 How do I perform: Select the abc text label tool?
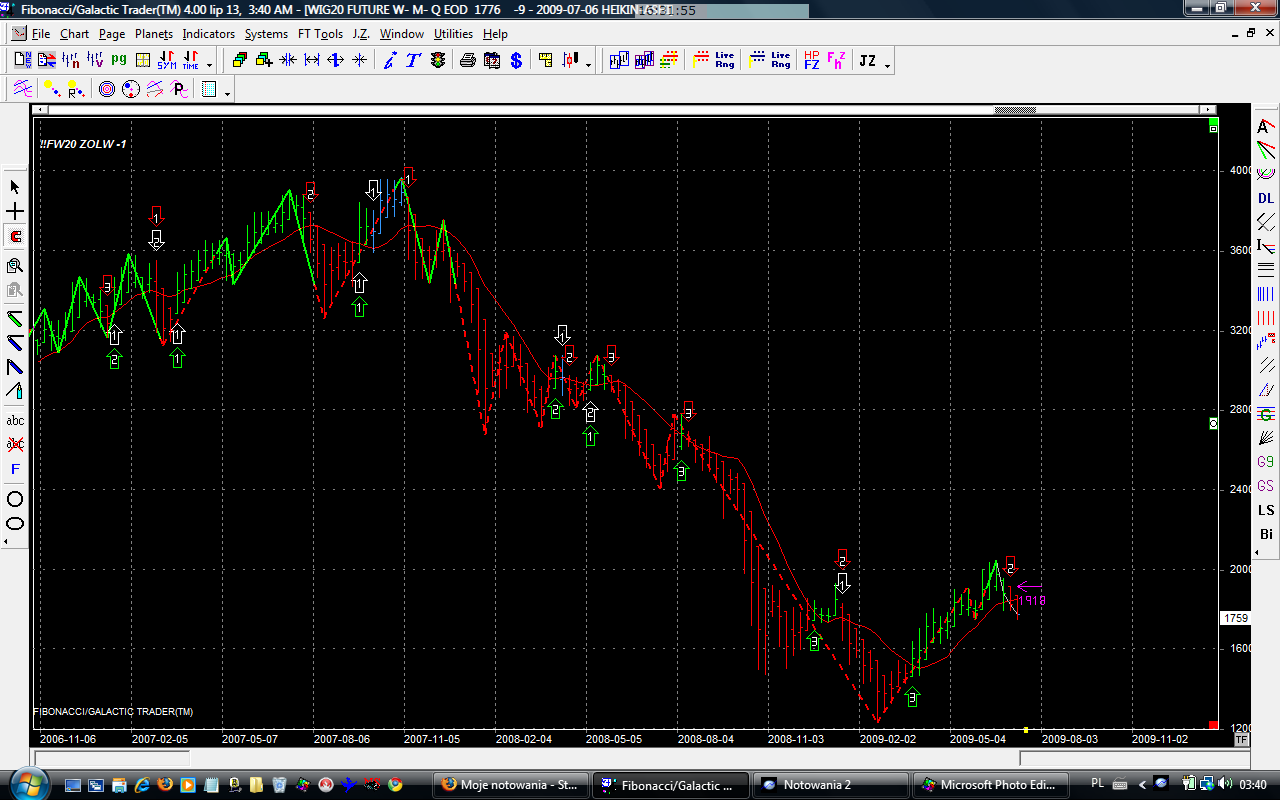[15, 420]
